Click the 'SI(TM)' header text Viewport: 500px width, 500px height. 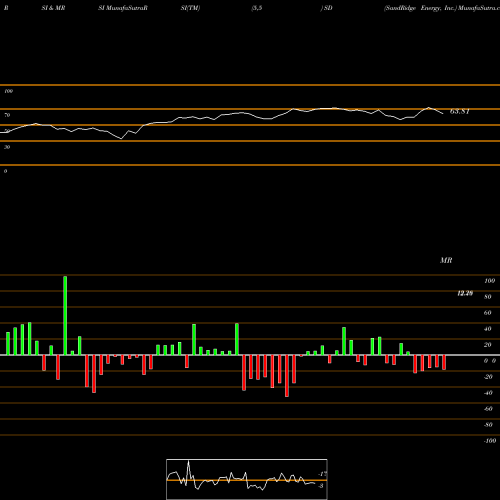[x=190, y=8]
